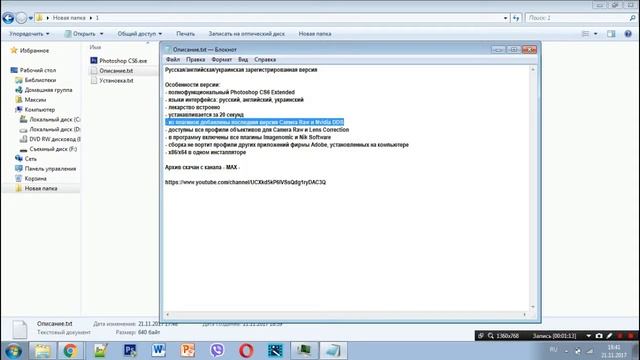
Task: Click the address bar refresh button
Action: coord(516,18)
